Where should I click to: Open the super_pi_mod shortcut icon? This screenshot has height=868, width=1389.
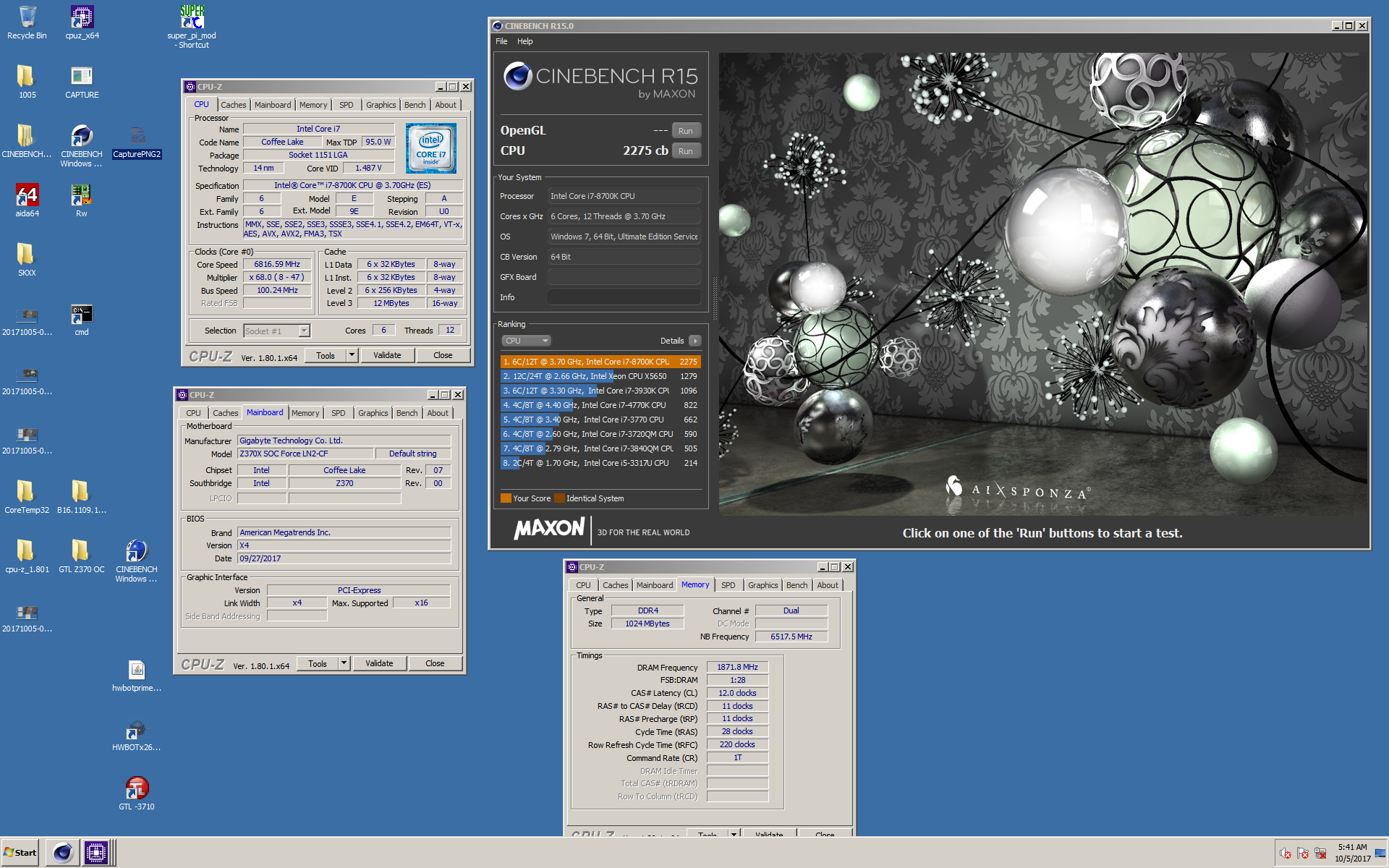(192, 27)
